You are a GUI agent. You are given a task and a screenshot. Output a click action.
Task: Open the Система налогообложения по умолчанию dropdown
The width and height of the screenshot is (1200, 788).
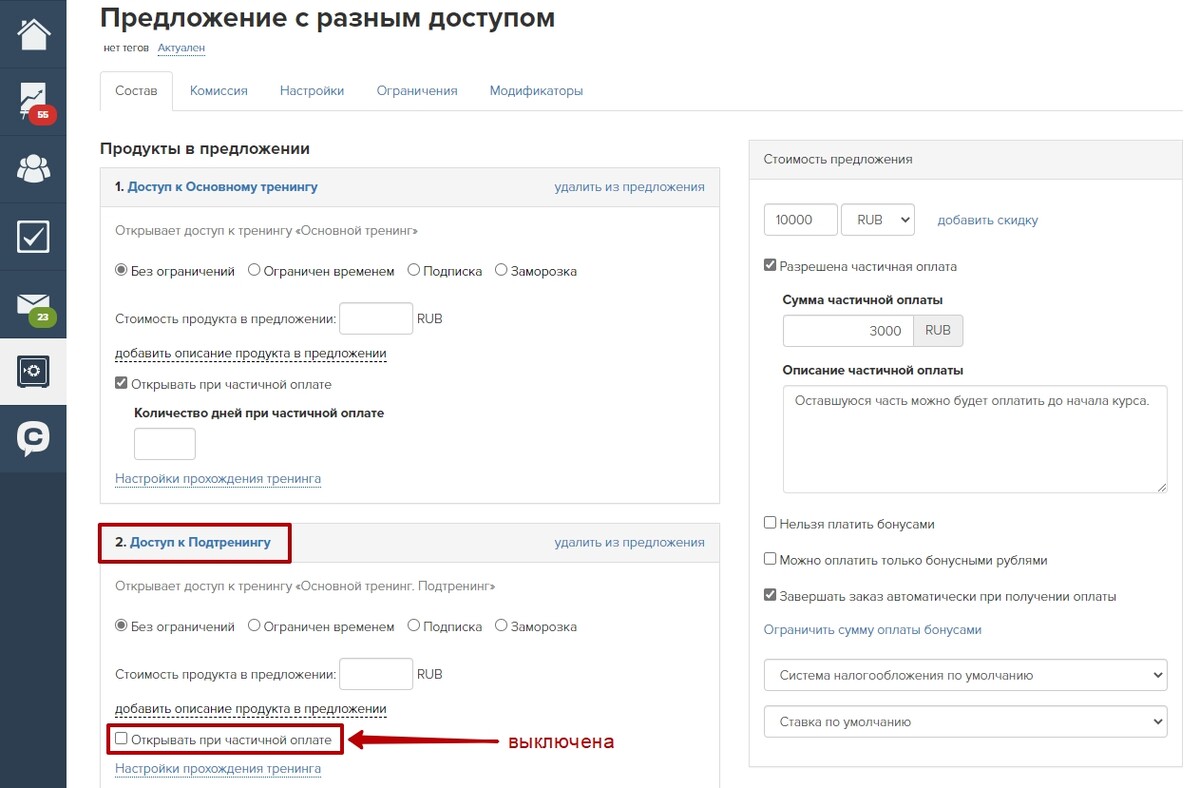pyautogui.click(x=966, y=675)
